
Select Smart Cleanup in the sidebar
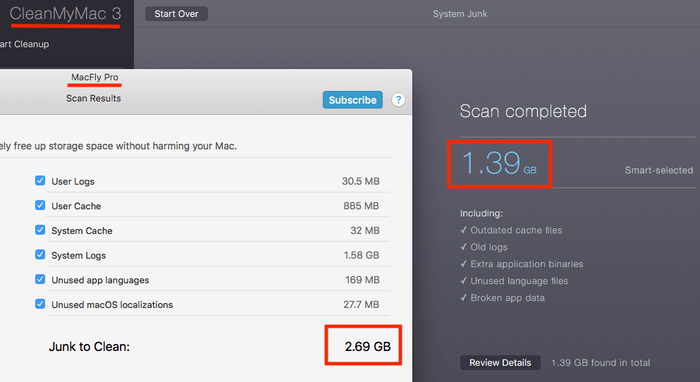[x=25, y=44]
